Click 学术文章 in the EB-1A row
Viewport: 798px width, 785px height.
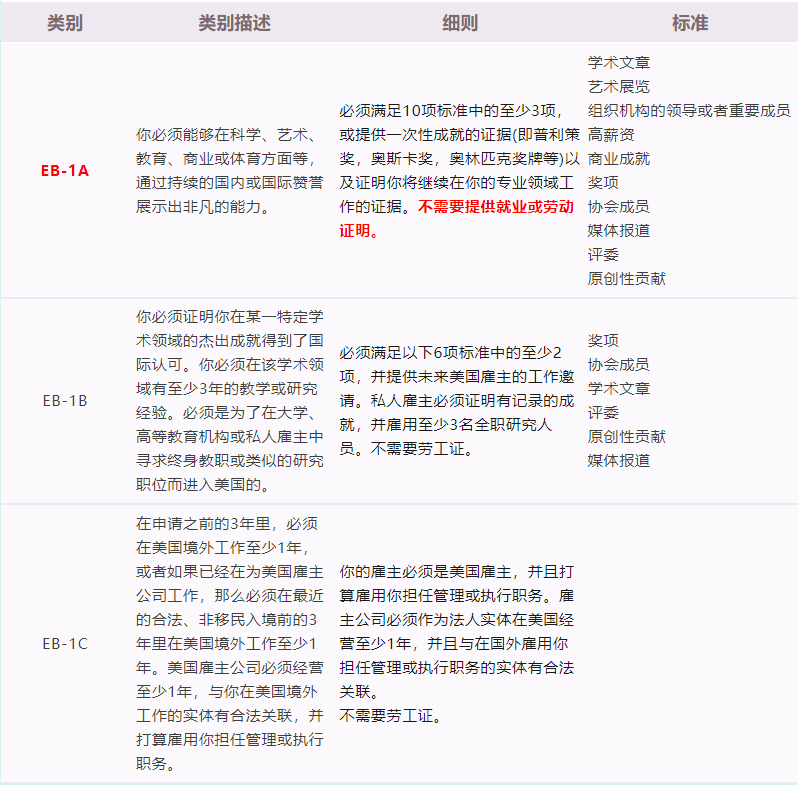point(618,62)
